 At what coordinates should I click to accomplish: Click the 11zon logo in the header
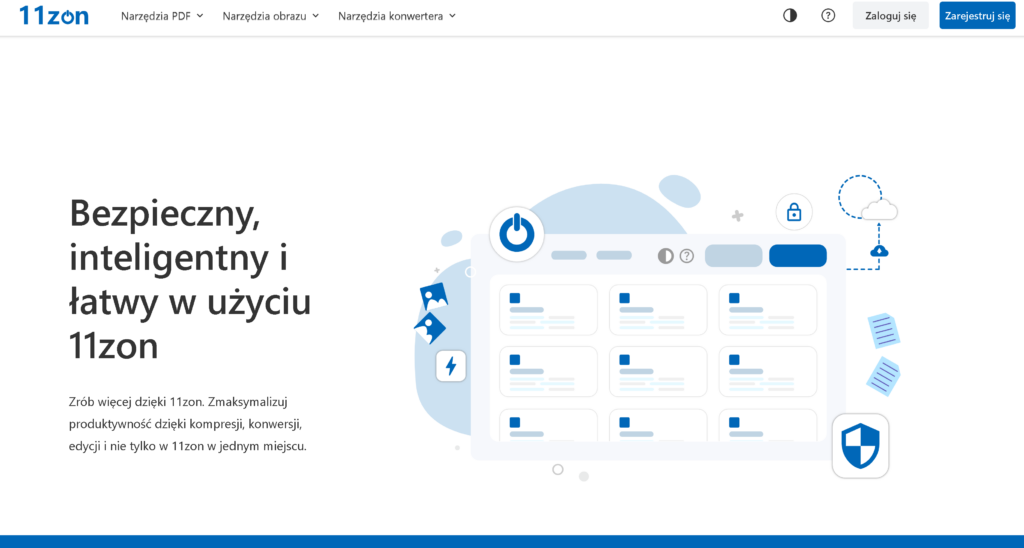54,15
